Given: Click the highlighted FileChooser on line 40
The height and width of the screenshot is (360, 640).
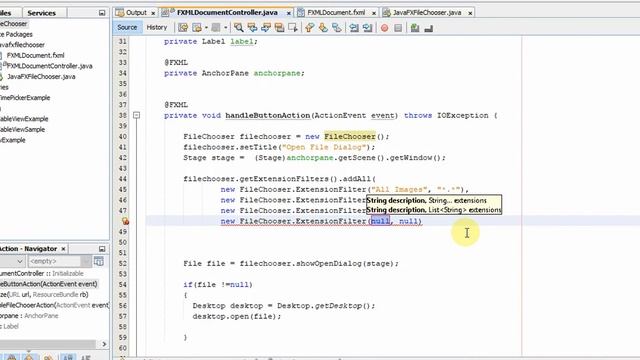Looking at the screenshot, I should (x=350, y=136).
